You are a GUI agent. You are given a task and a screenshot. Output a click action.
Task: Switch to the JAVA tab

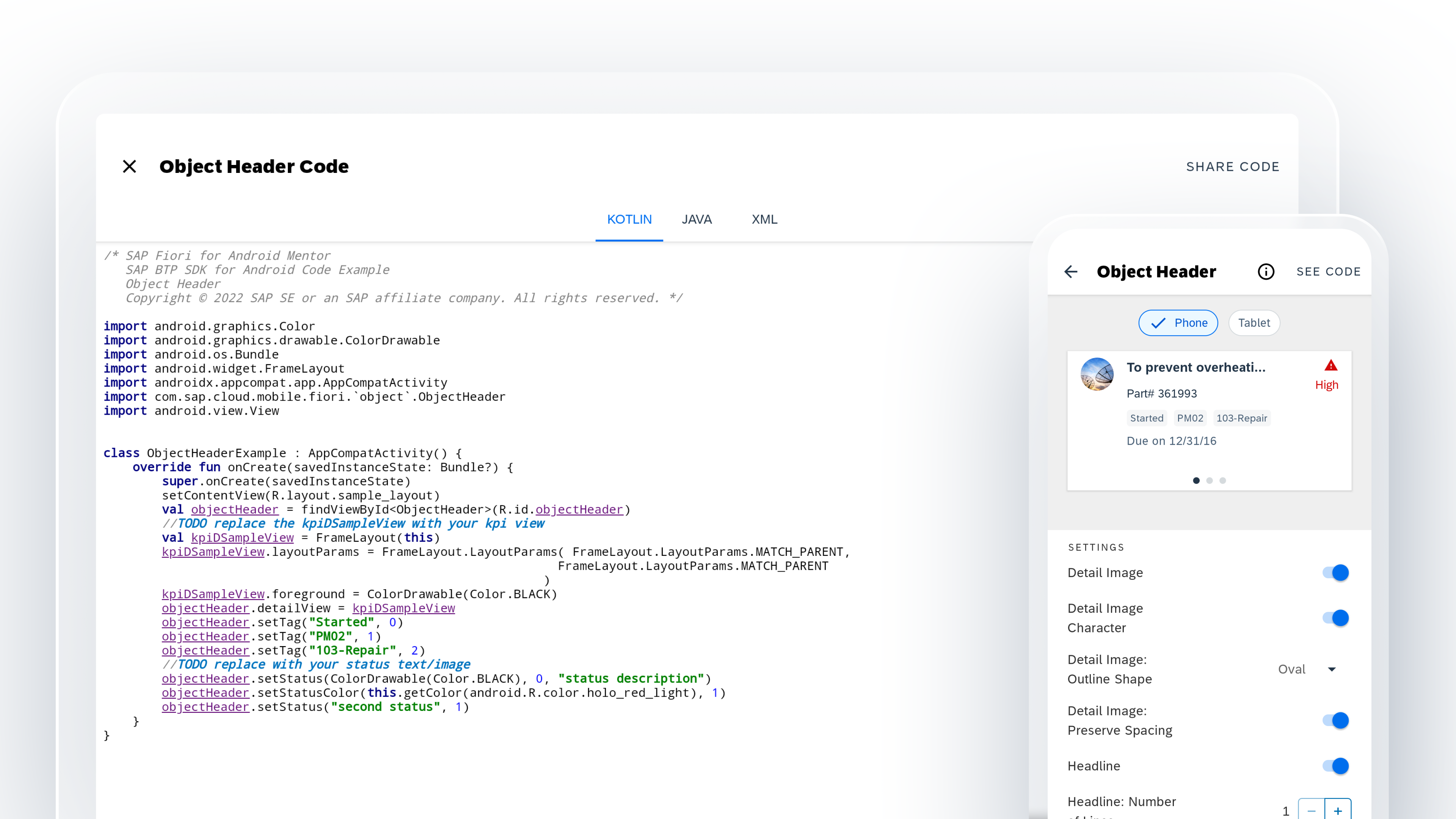click(697, 219)
